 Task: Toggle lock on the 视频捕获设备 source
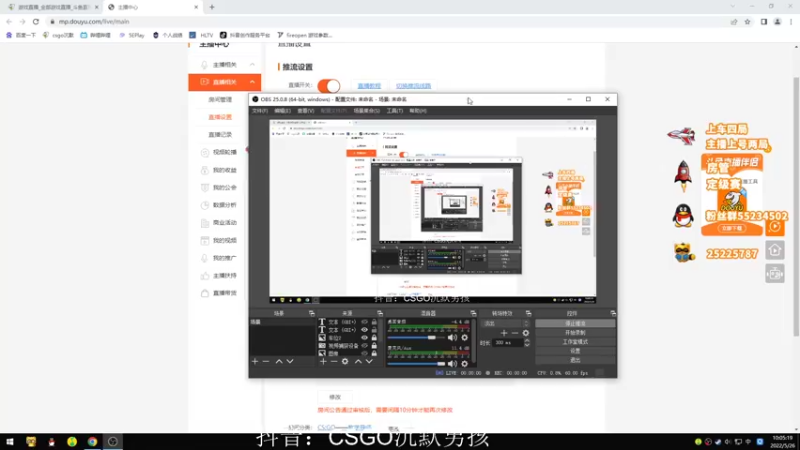coord(374,345)
